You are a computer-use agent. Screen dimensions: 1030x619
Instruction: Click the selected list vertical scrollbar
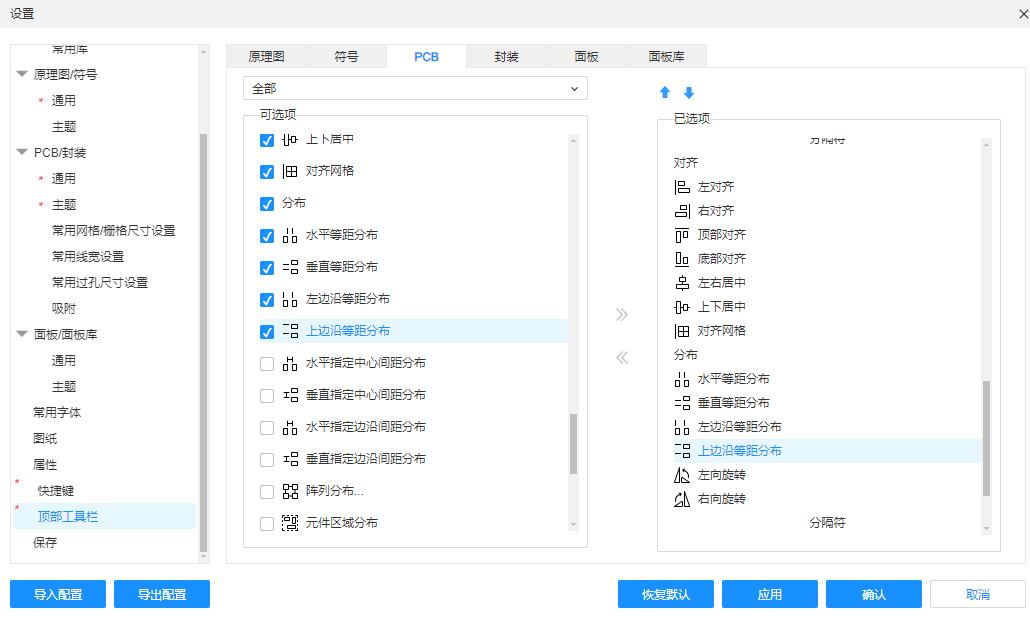(986, 438)
